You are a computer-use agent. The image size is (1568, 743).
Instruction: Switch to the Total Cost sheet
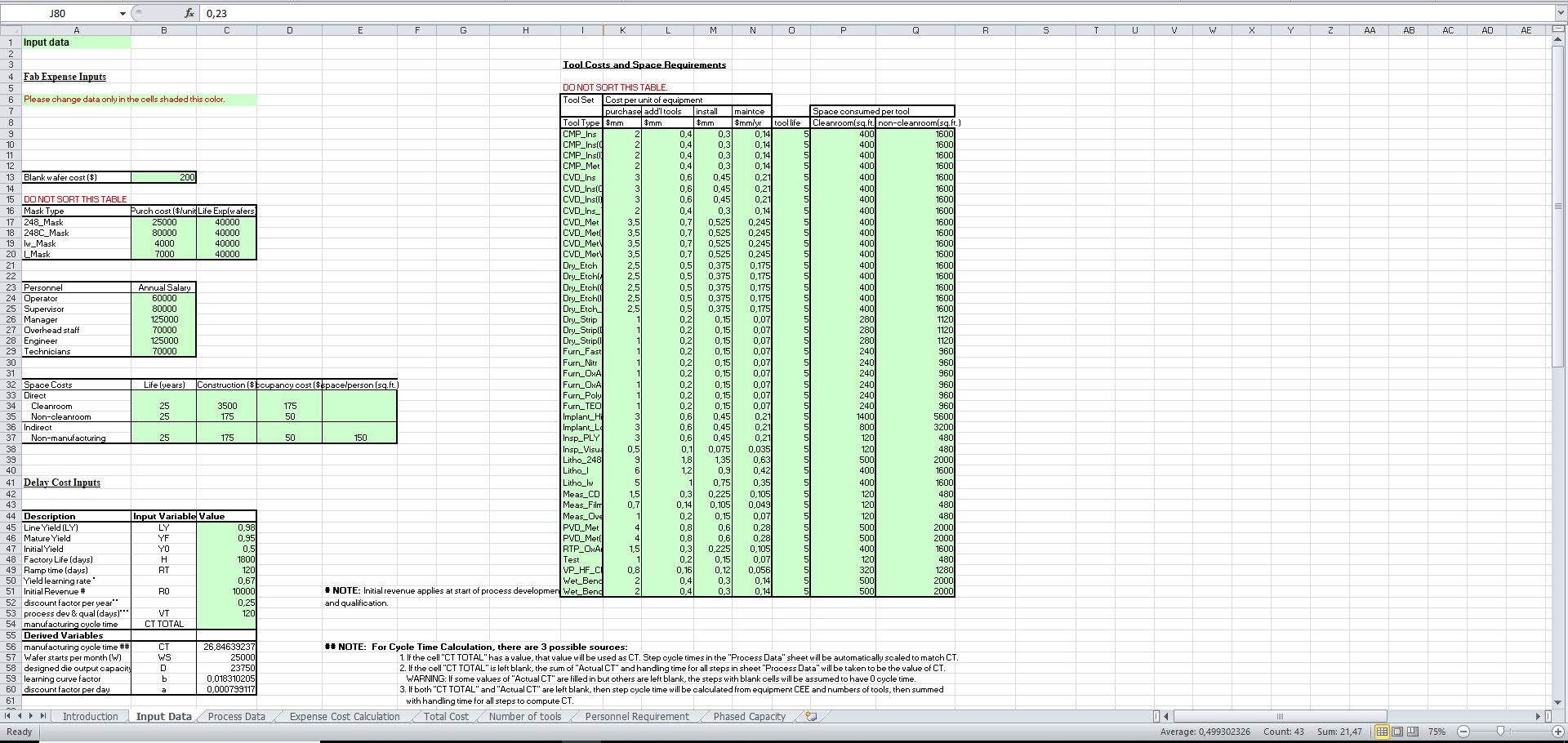pyautogui.click(x=446, y=717)
